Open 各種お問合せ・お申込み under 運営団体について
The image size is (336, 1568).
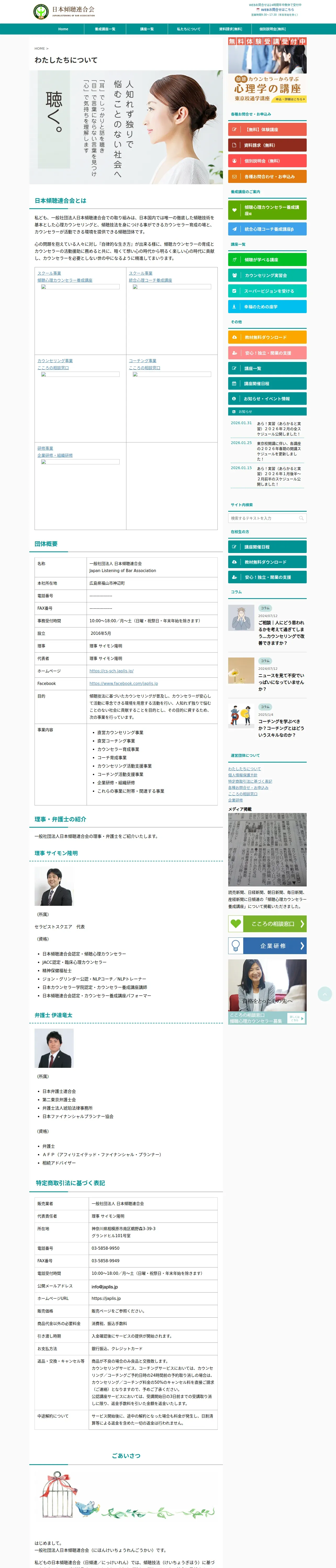point(248,788)
